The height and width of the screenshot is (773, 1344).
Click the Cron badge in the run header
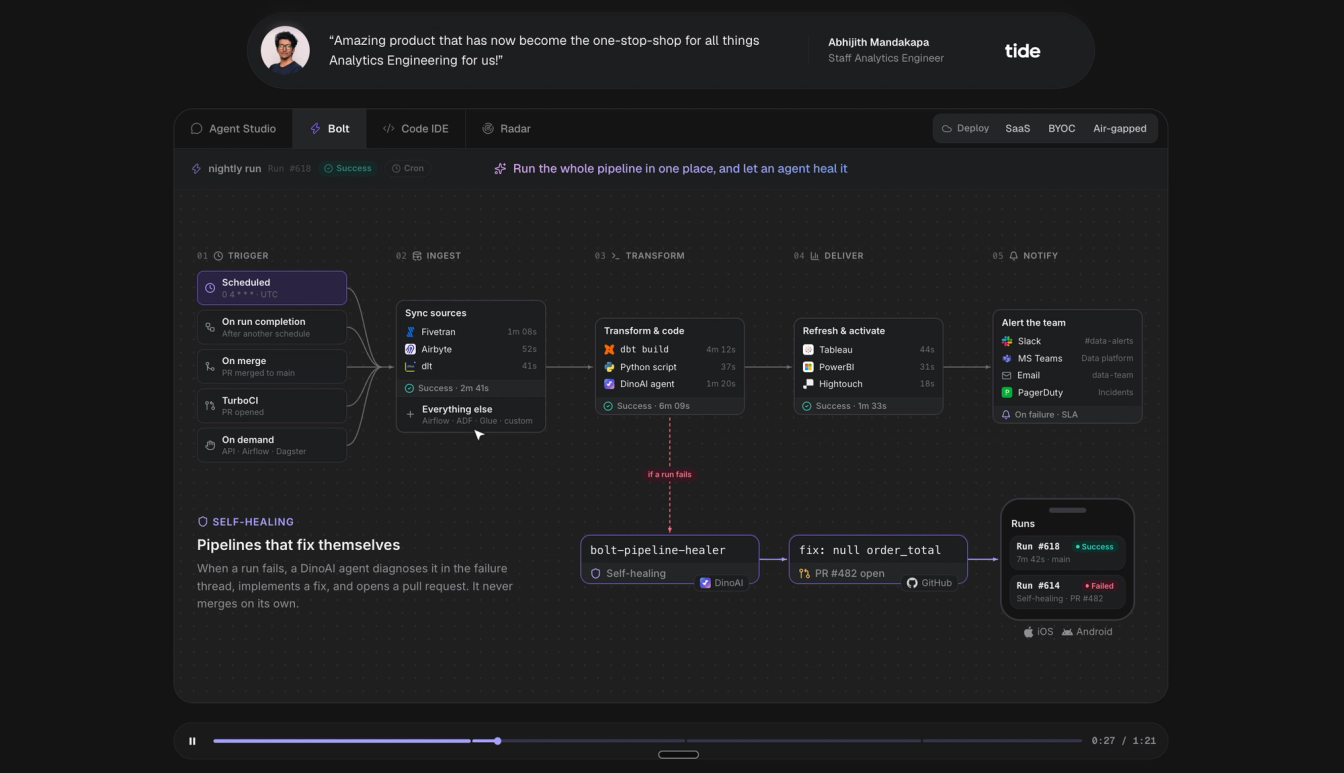point(408,169)
